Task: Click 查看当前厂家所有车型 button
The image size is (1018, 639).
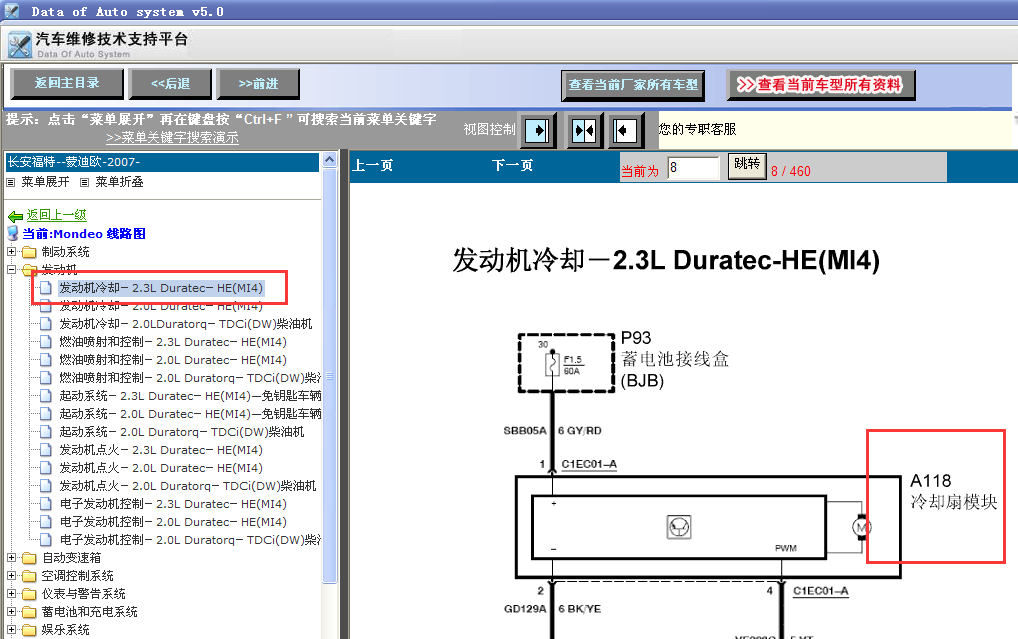Action: [633, 85]
